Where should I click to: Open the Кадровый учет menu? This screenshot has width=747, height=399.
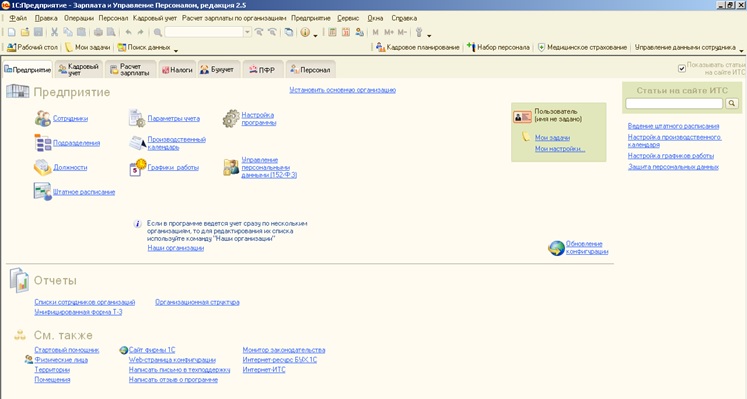click(155, 18)
